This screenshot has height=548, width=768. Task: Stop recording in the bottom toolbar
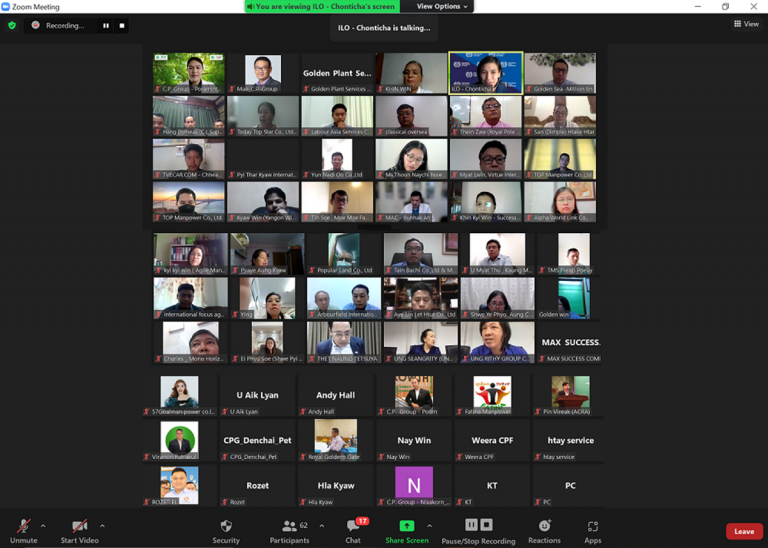coord(487,525)
